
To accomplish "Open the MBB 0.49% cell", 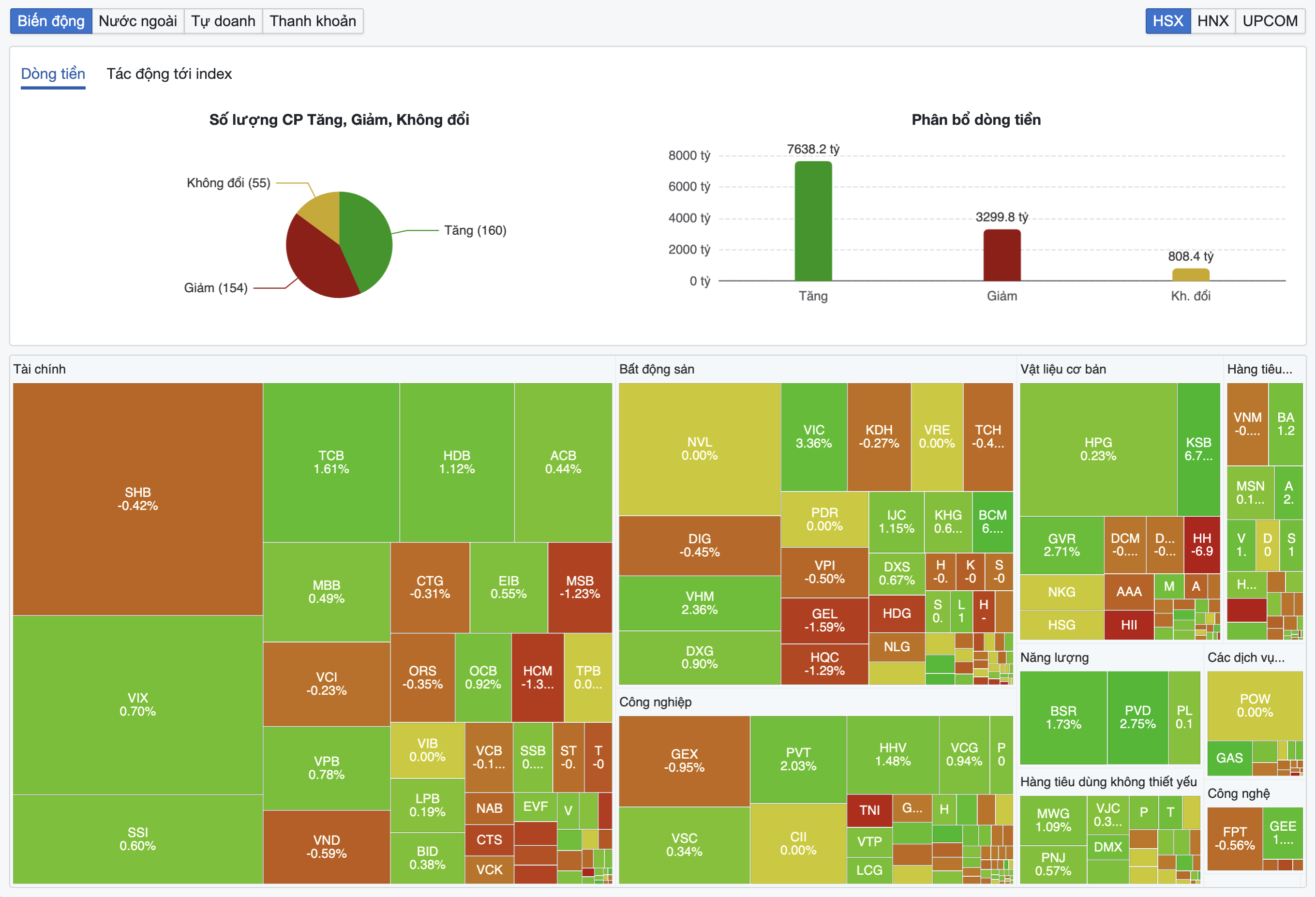I will click(327, 592).
